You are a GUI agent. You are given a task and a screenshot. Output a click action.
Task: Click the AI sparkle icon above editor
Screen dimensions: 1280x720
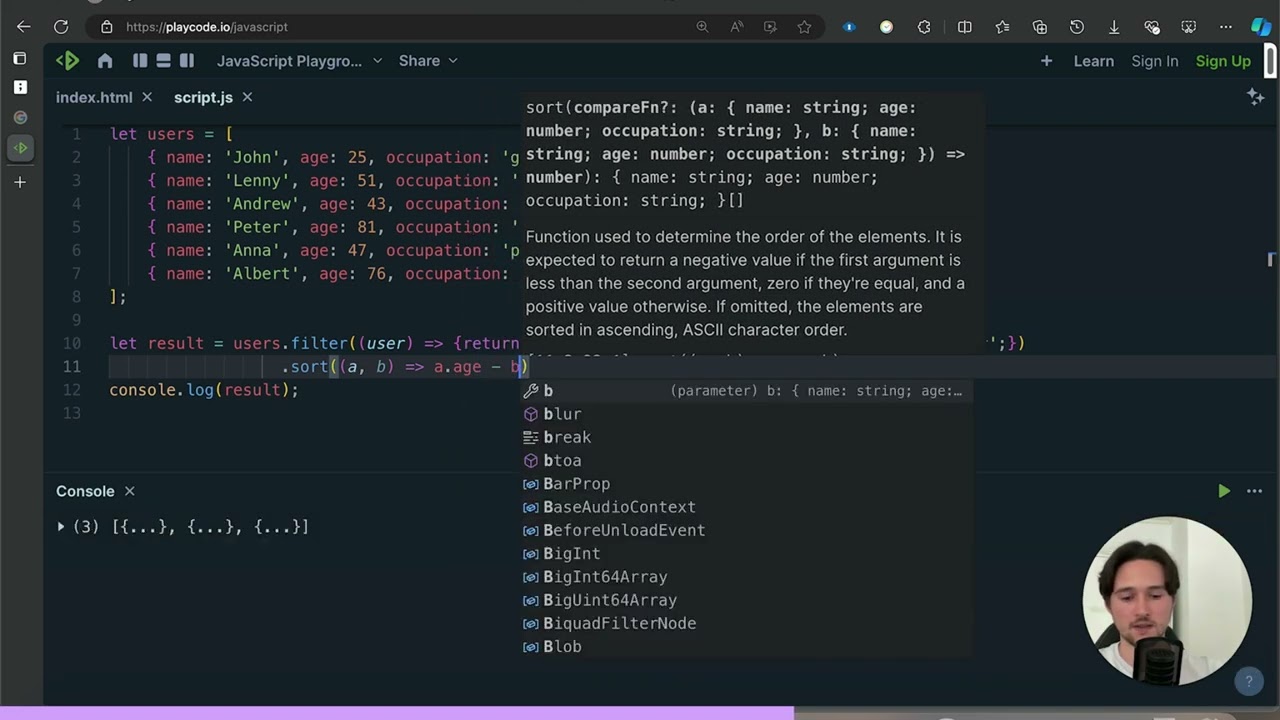pos(1255,97)
